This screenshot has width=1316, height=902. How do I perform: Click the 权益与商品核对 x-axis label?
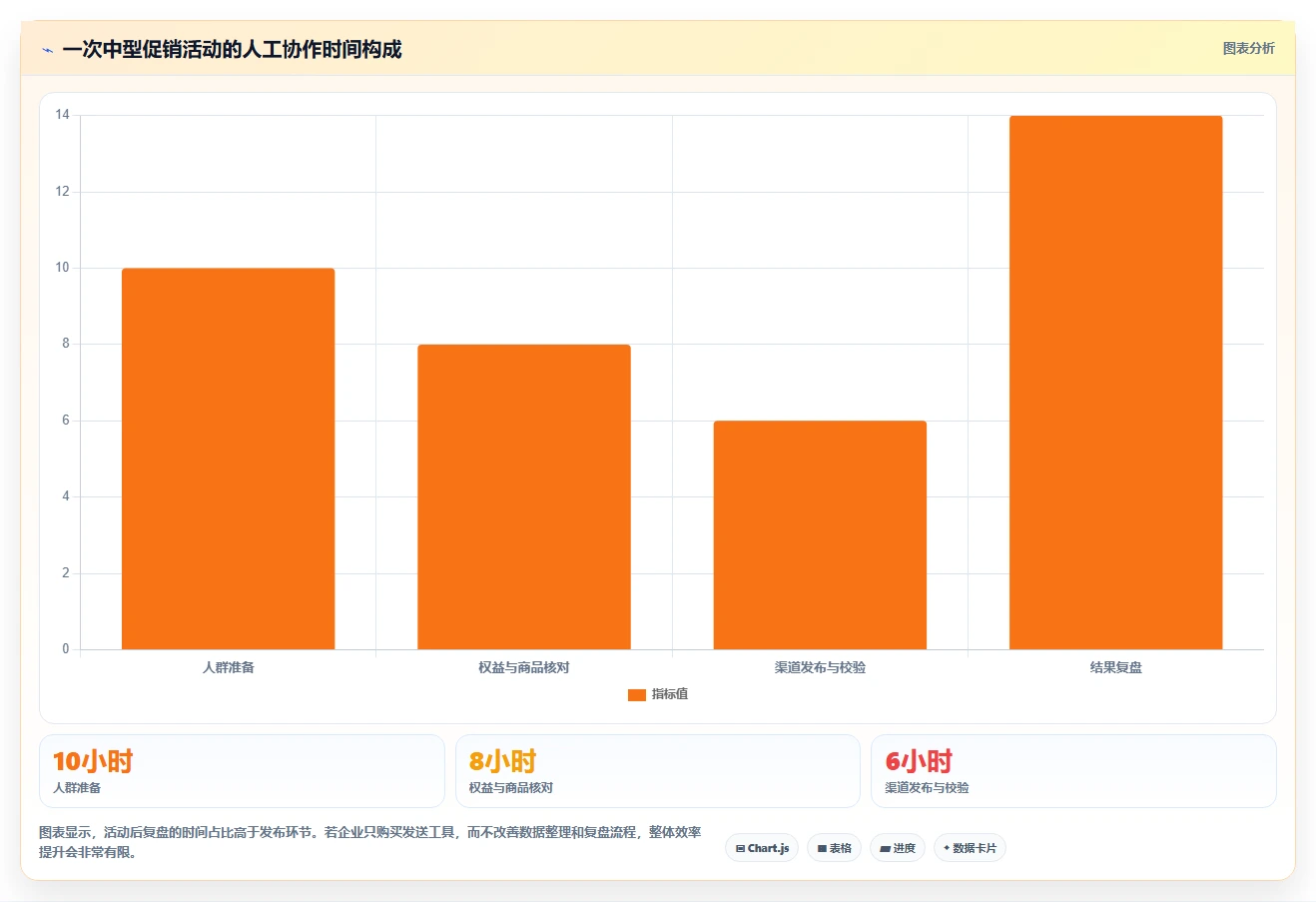pos(524,667)
